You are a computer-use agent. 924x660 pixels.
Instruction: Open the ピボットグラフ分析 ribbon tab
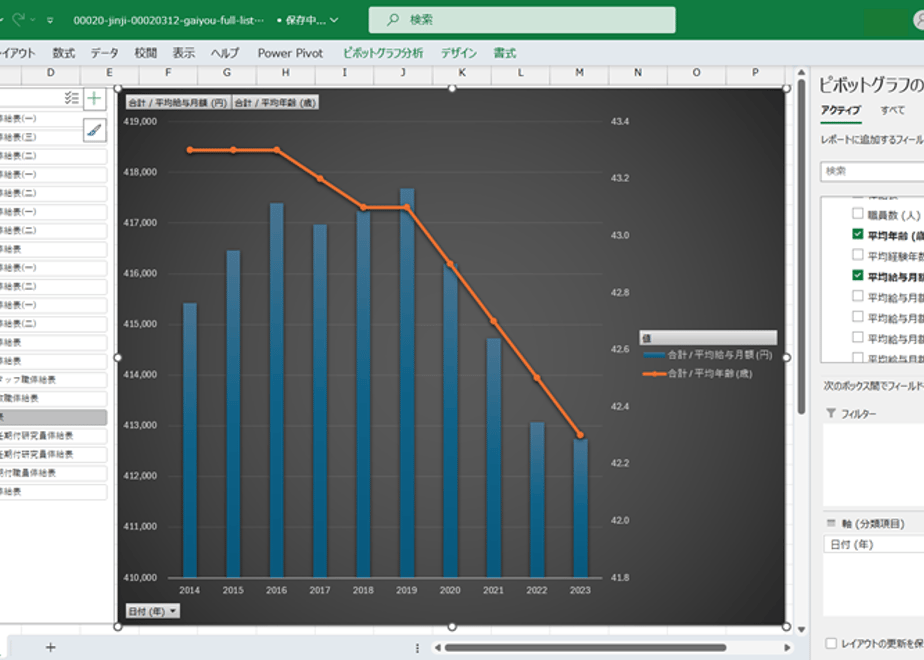[x=382, y=53]
